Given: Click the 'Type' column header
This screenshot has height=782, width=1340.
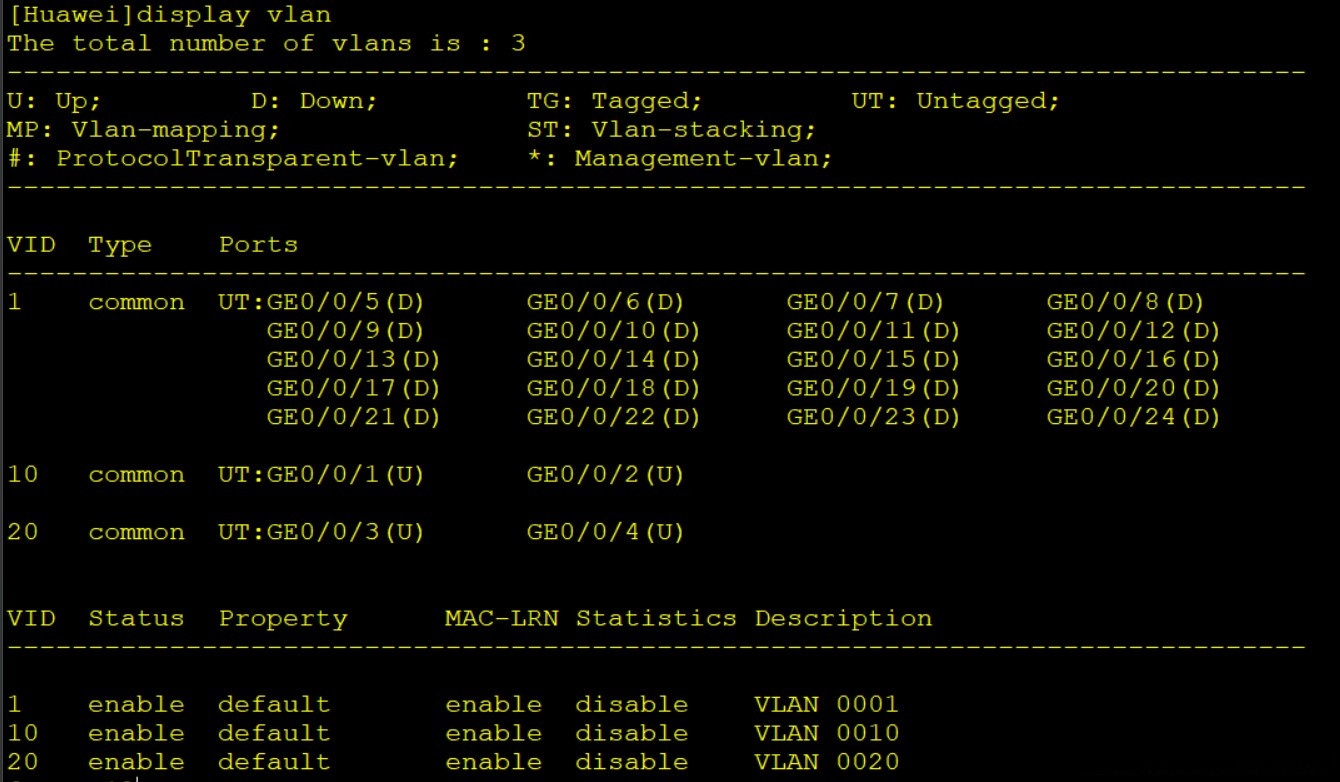Looking at the screenshot, I should (120, 245).
